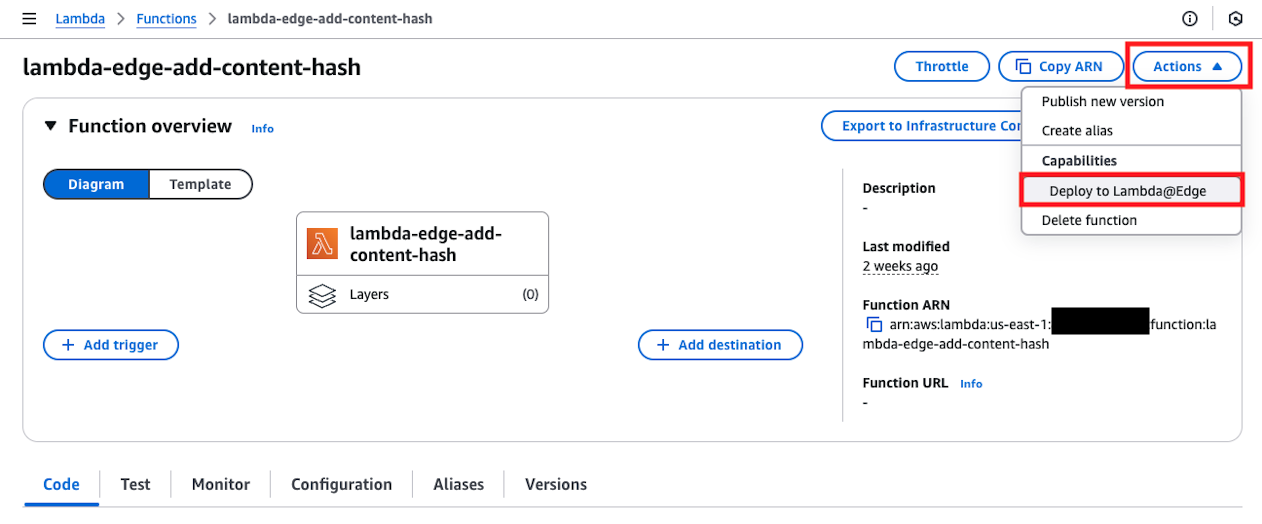Screen dimensions: 1262x524
Task: Switch to the Versions tab
Action: [x=556, y=484]
